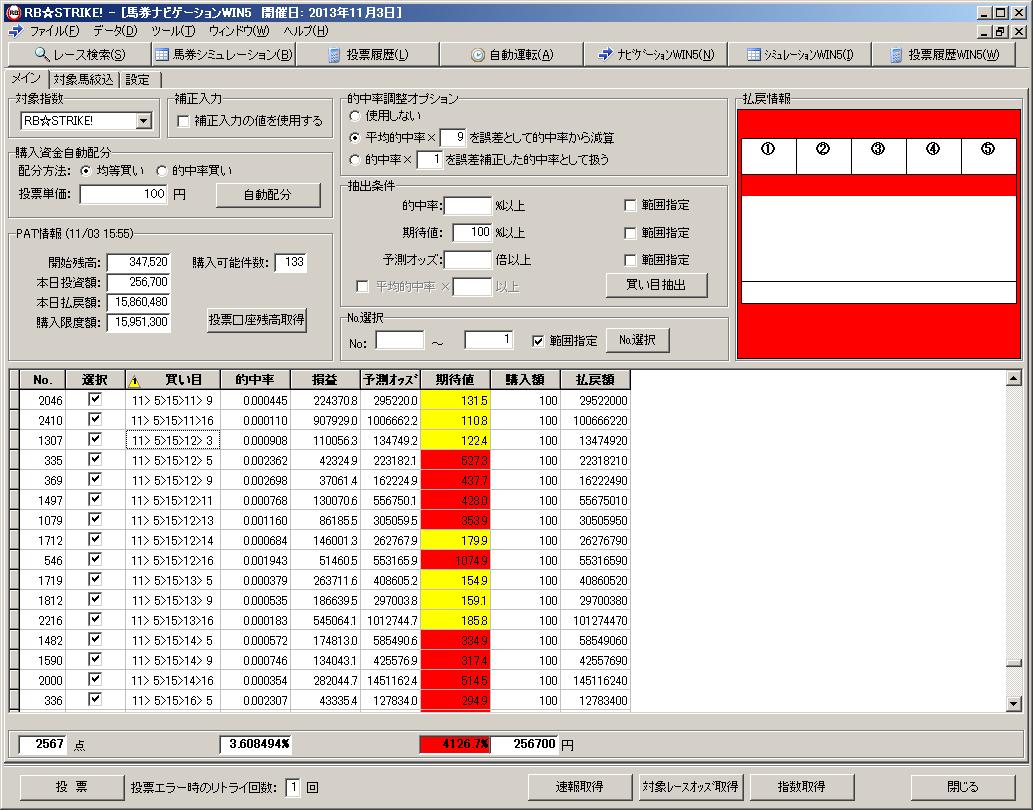Image resolution: width=1033 pixels, height=810 pixels.
Task: Enable 補正入力の値を使用する checkbox
Action: click(x=183, y=121)
